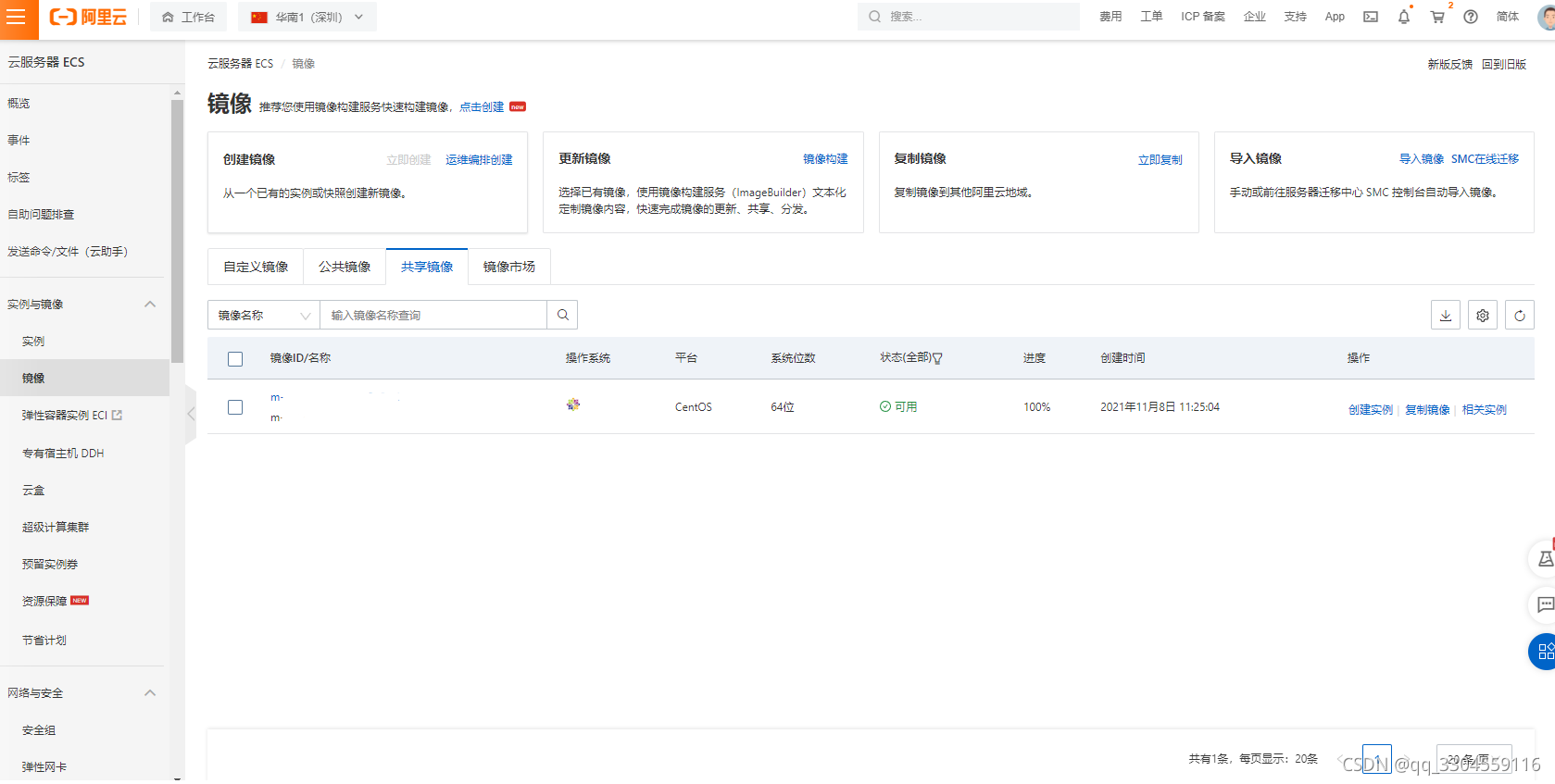This screenshot has width=1555, height=784.
Task: Collapse the 实例与镜像 section
Action: (x=150, y=305)
